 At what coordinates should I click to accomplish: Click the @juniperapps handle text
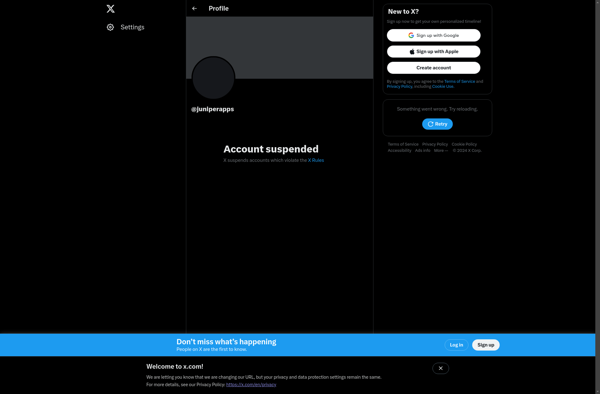pyautogui.click(x=212, y=109)
